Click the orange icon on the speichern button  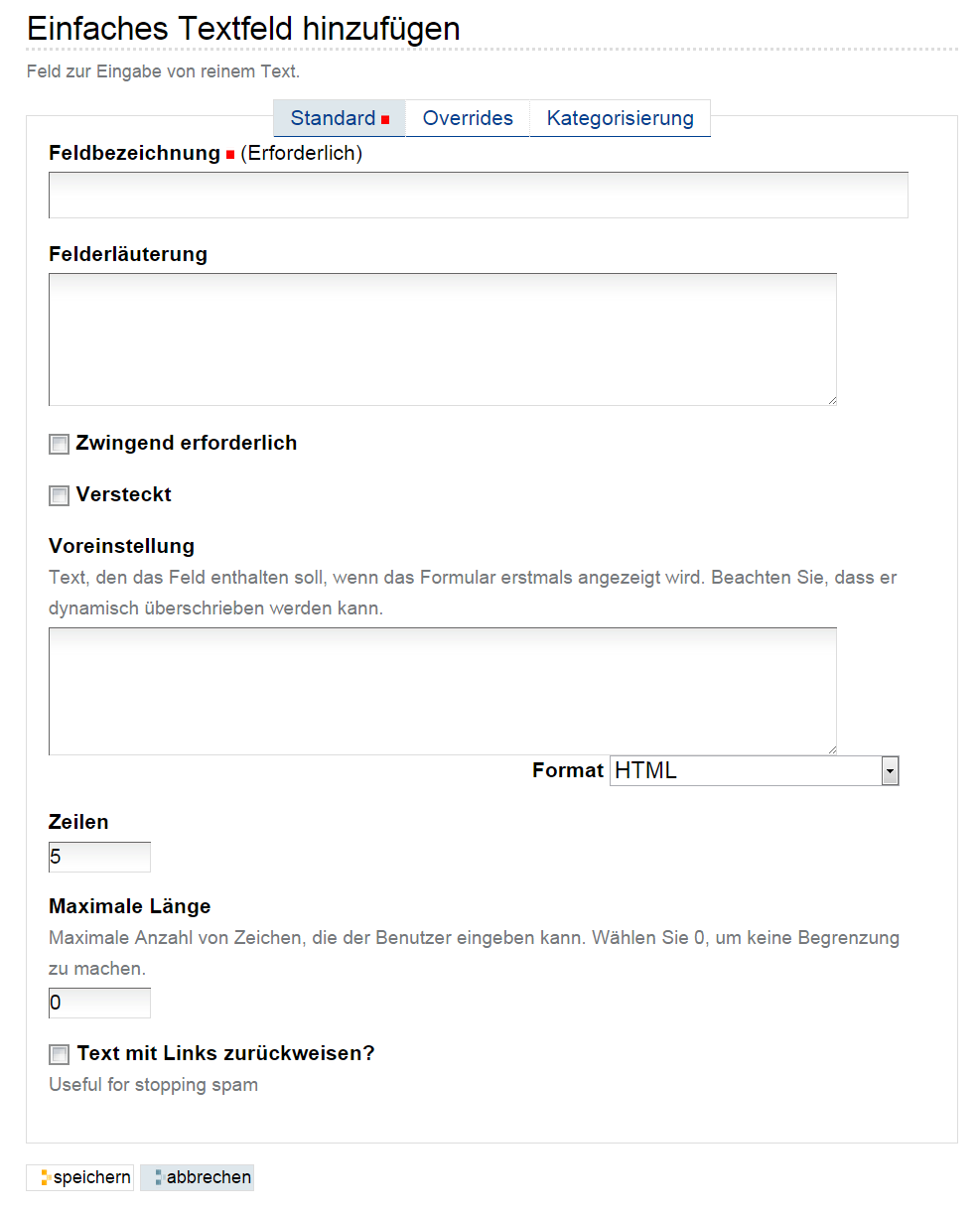(45, 1178)
